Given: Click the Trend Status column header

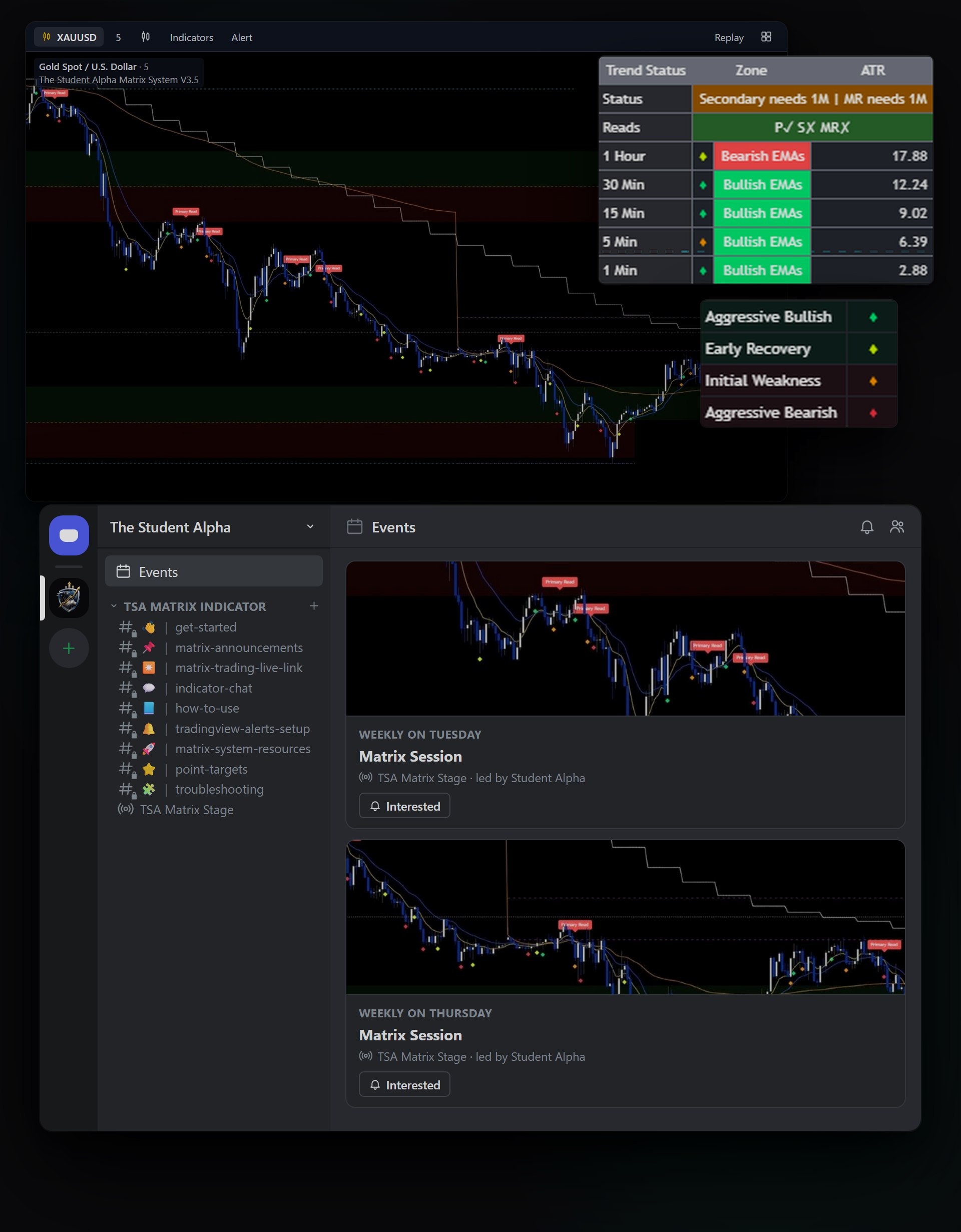Looking at the screenshot, I should pyautogui.click(x=646, y=71).
